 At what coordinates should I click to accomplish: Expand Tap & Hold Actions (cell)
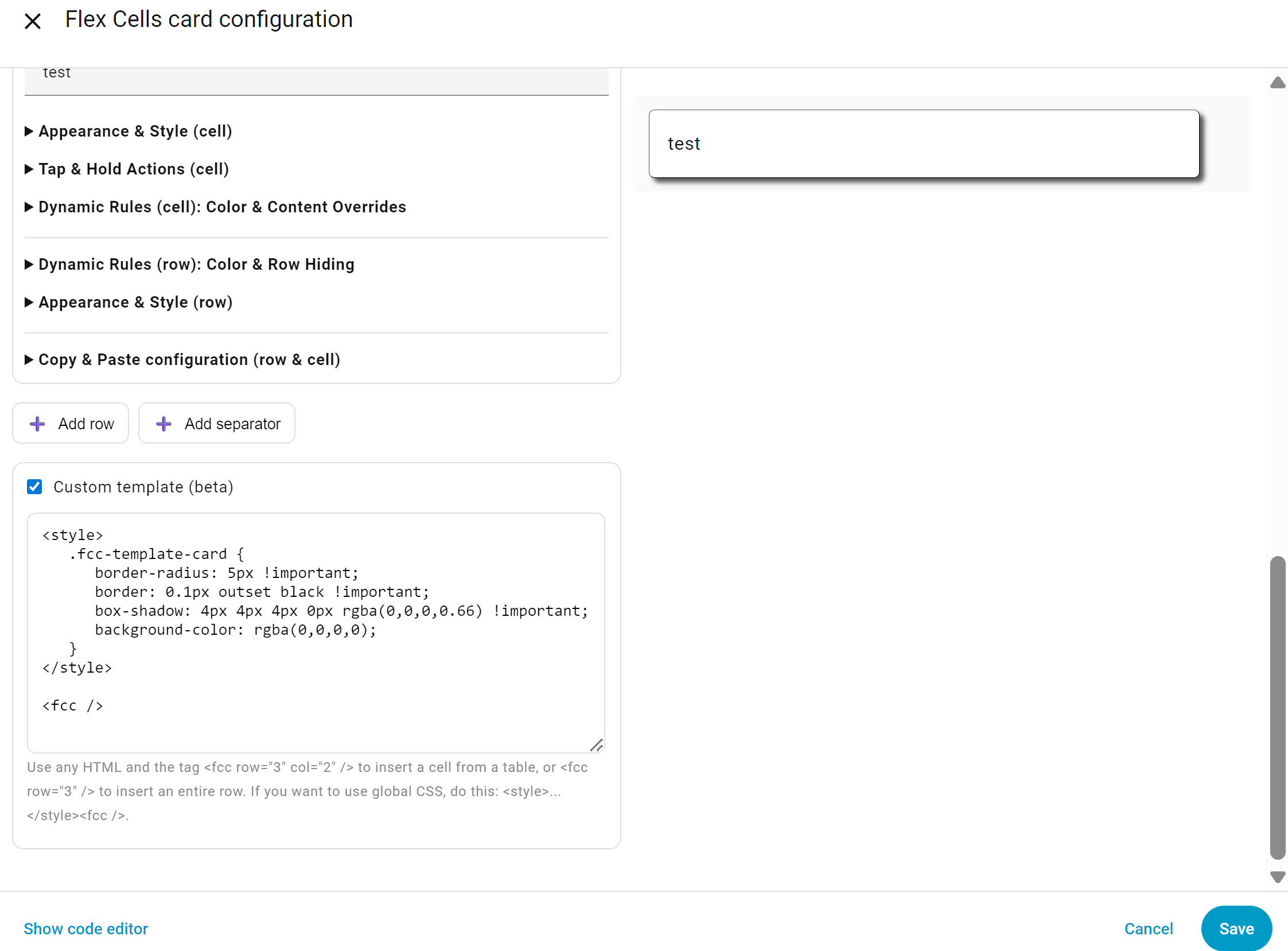[x=133, y=169]
